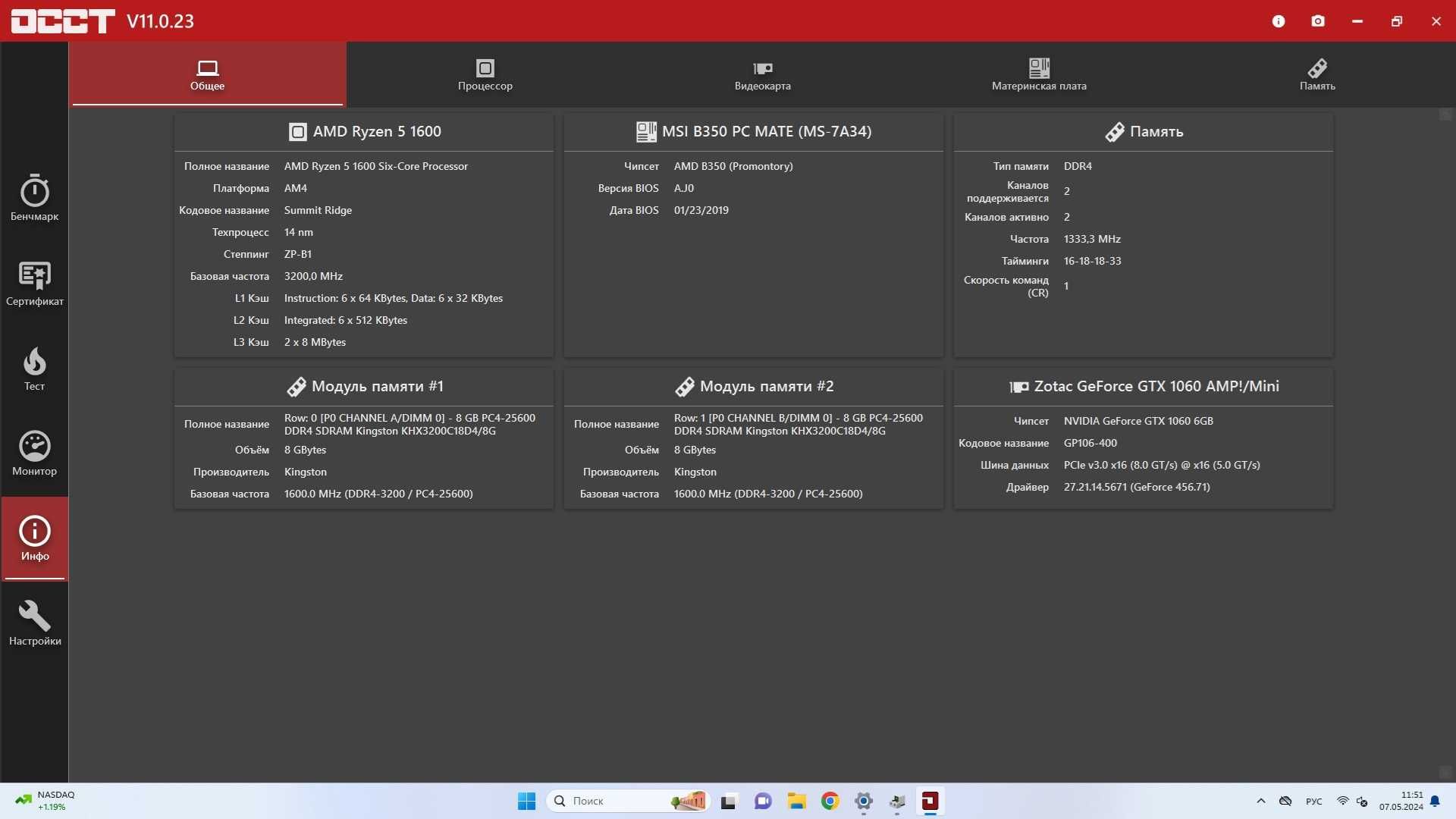Click the GPU icon beside Zotac GeForce GTX 1060
This screenshot has width=1456, height=819.
point(1019,387)
